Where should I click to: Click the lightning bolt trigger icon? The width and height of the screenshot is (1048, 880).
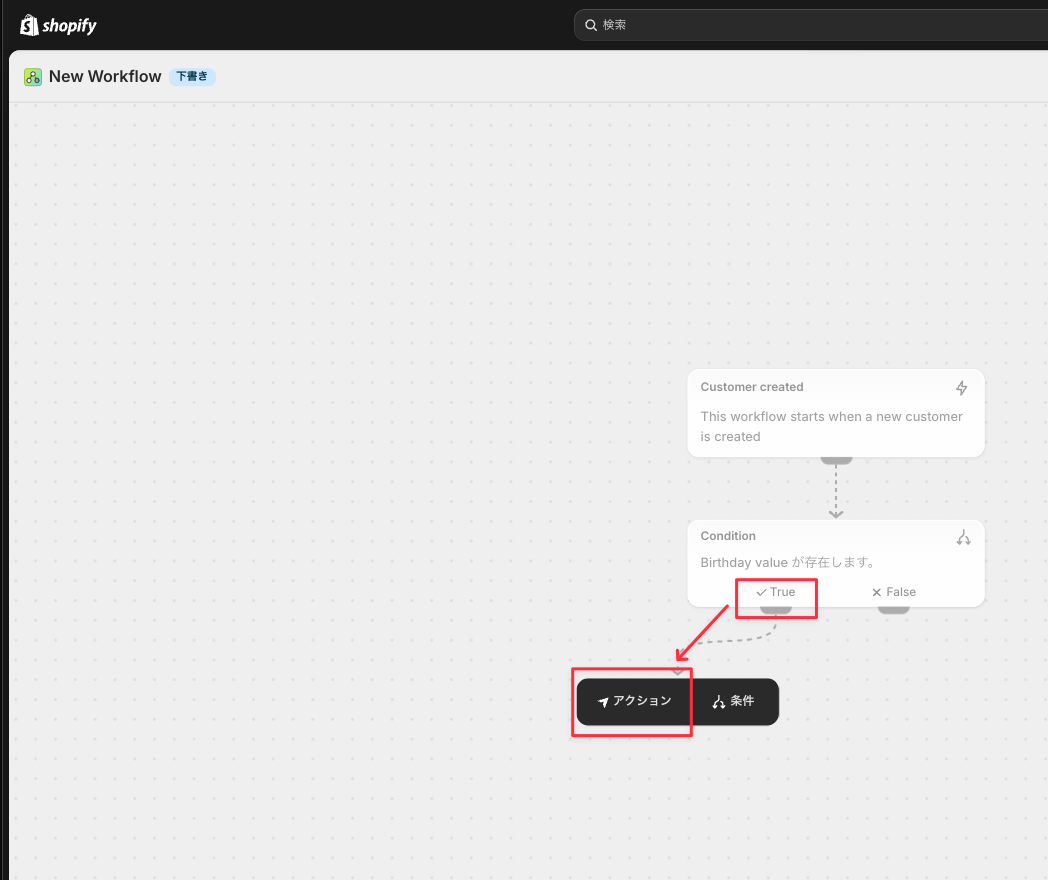tap(961, 388)
